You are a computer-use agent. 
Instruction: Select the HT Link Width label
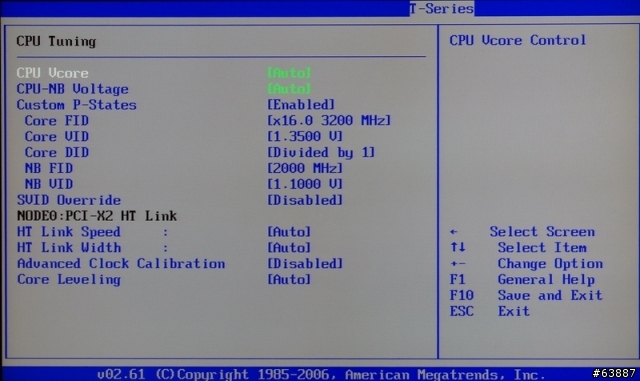pyautogui.click(x=69, y=248)
